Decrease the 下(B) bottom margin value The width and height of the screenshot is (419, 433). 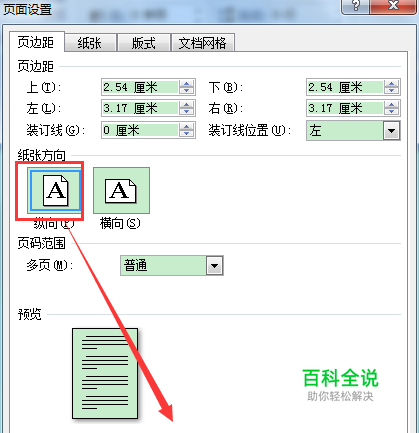point(392,91)
